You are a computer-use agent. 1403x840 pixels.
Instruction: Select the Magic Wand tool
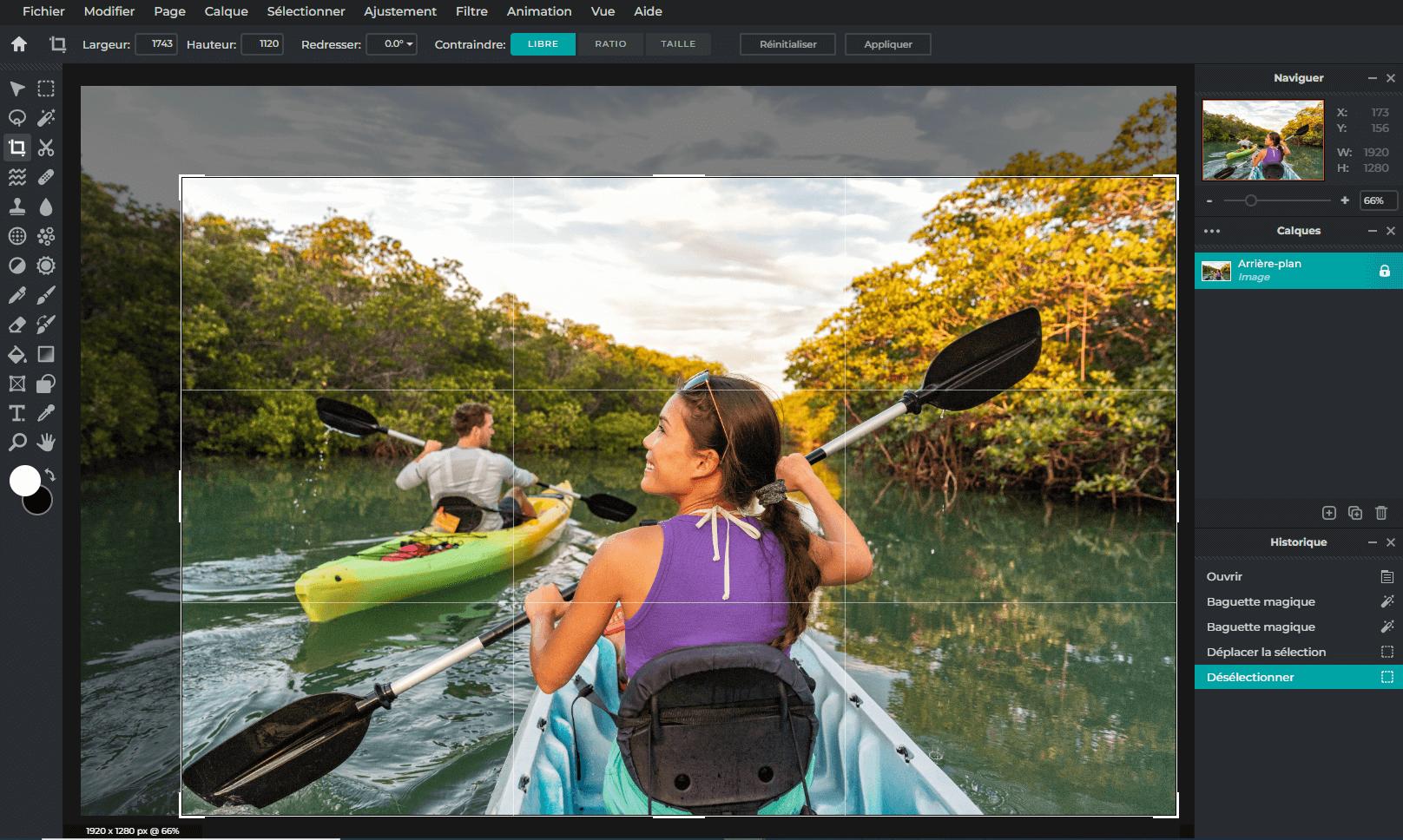coord(46,118)
